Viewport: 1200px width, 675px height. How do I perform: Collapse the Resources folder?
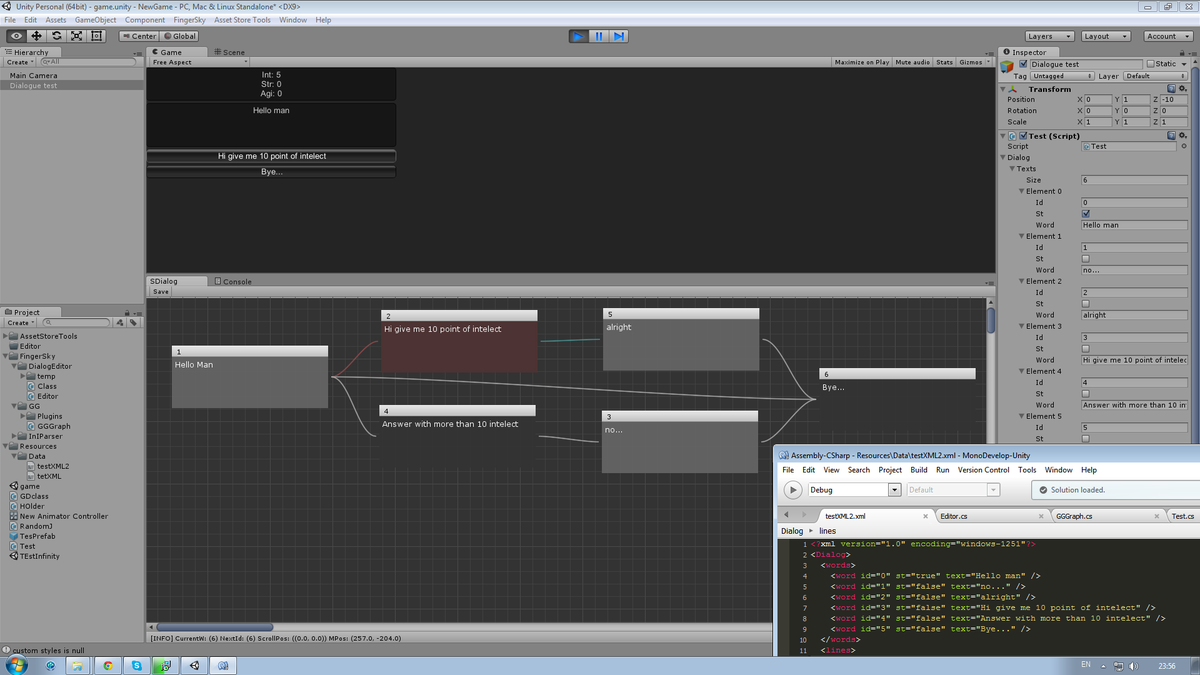click(x=6, y=446)
